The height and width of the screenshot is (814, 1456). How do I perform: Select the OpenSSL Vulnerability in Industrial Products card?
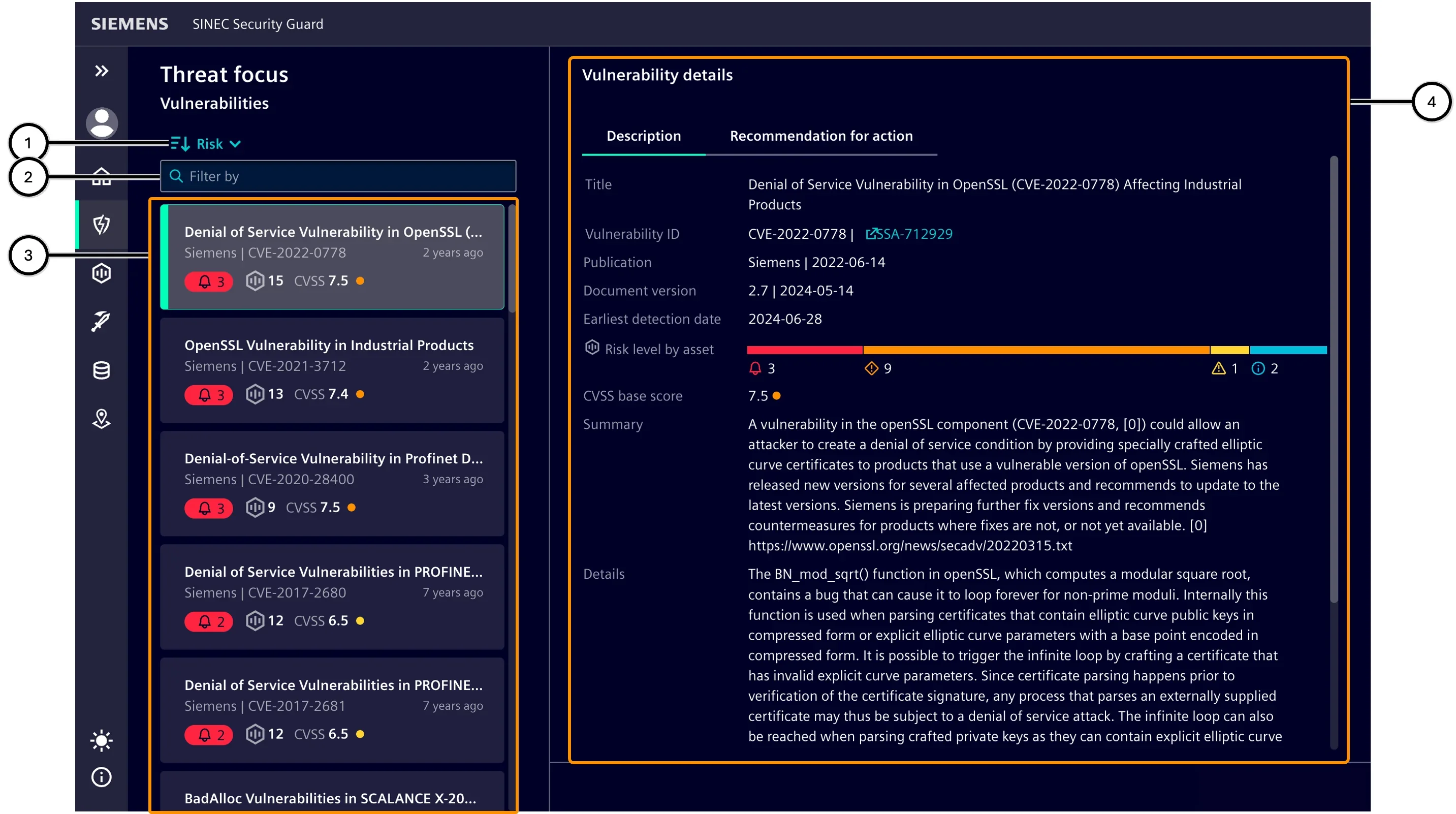332,370
